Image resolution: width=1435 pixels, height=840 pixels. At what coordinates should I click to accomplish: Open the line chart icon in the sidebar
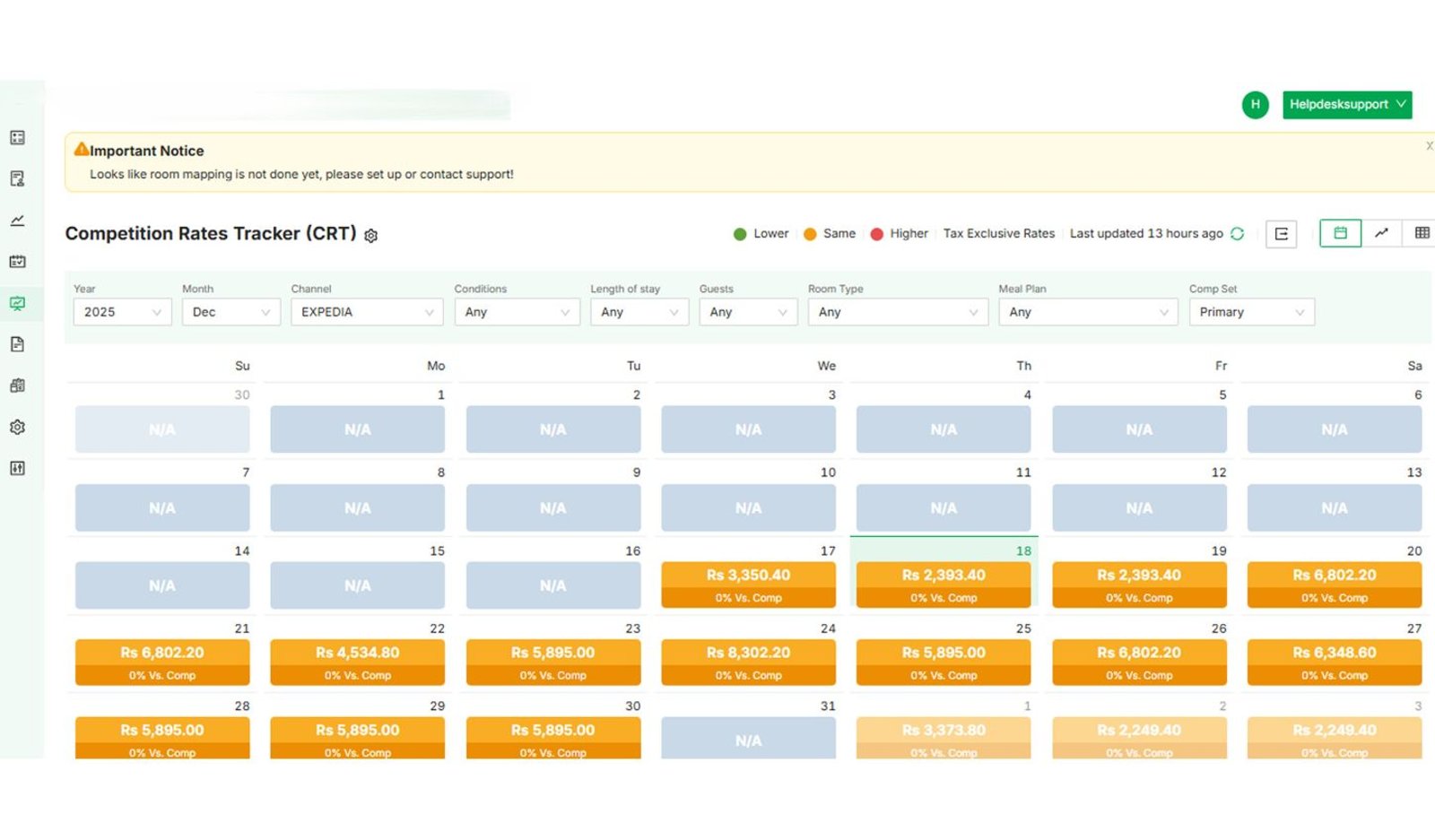coord(17,220)
